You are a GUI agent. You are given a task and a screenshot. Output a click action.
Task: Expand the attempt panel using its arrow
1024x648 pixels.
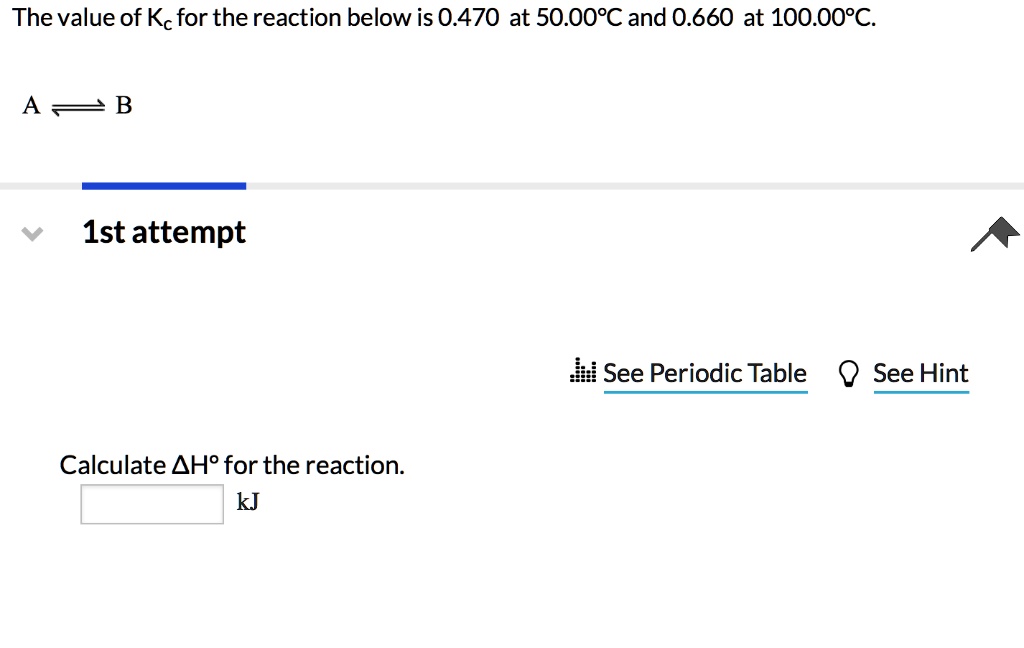(x=31, y=232)
